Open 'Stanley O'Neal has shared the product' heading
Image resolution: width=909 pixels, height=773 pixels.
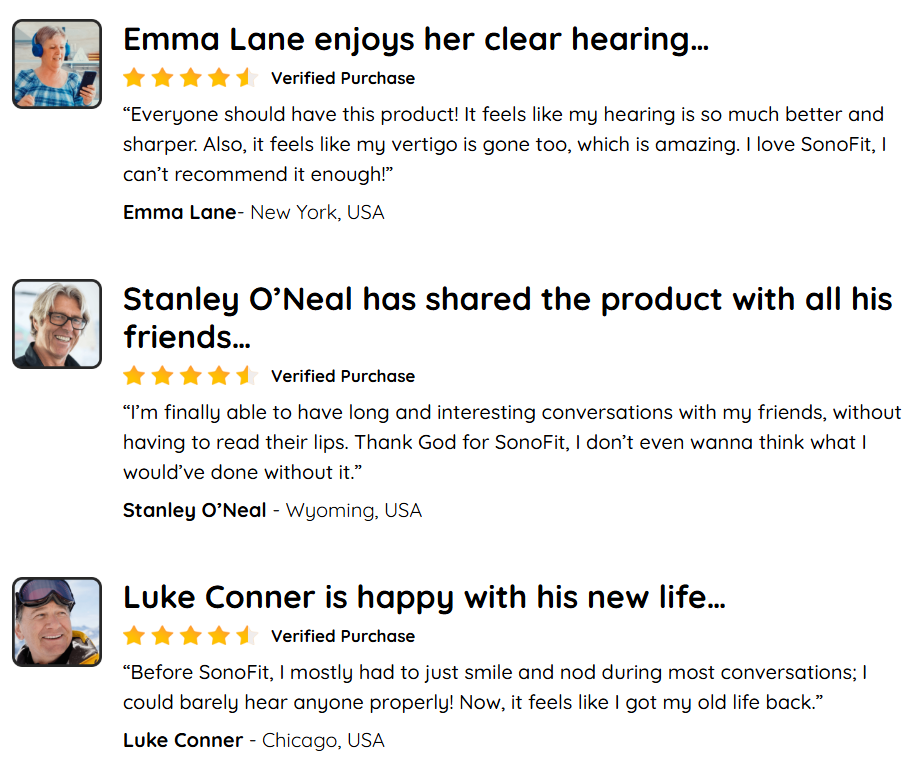click(508, 318)
